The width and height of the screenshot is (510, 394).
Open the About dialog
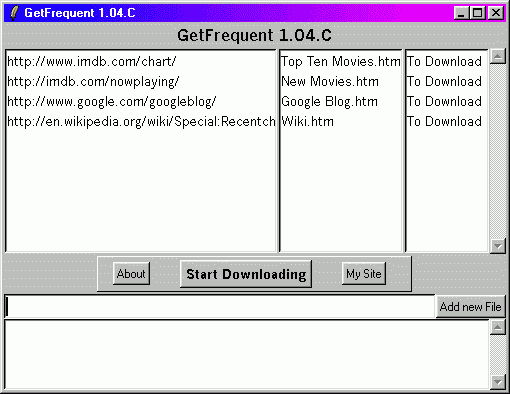tap(131, 274)
